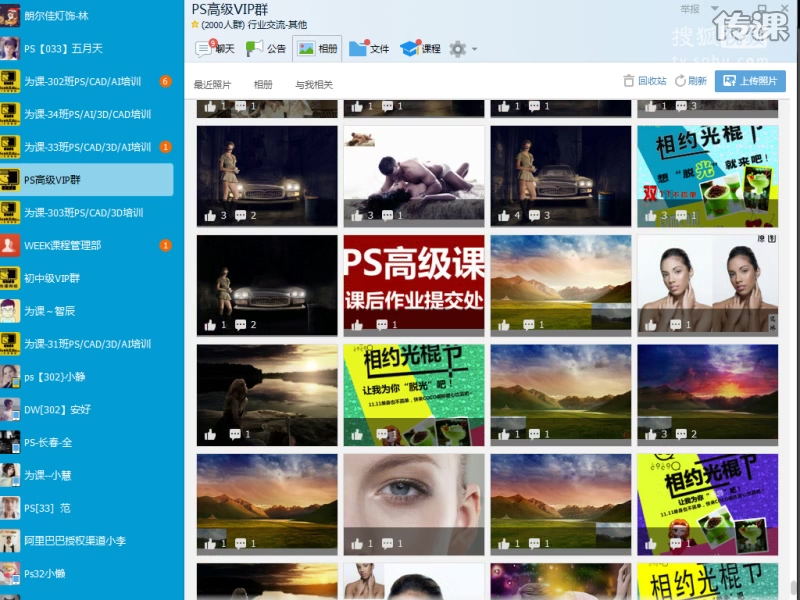Viewport: 800px width, 600px height.
Task: Click avatar of 为课-34班PS/AI/3D/CAD培训
Action: tap(10, 114)
